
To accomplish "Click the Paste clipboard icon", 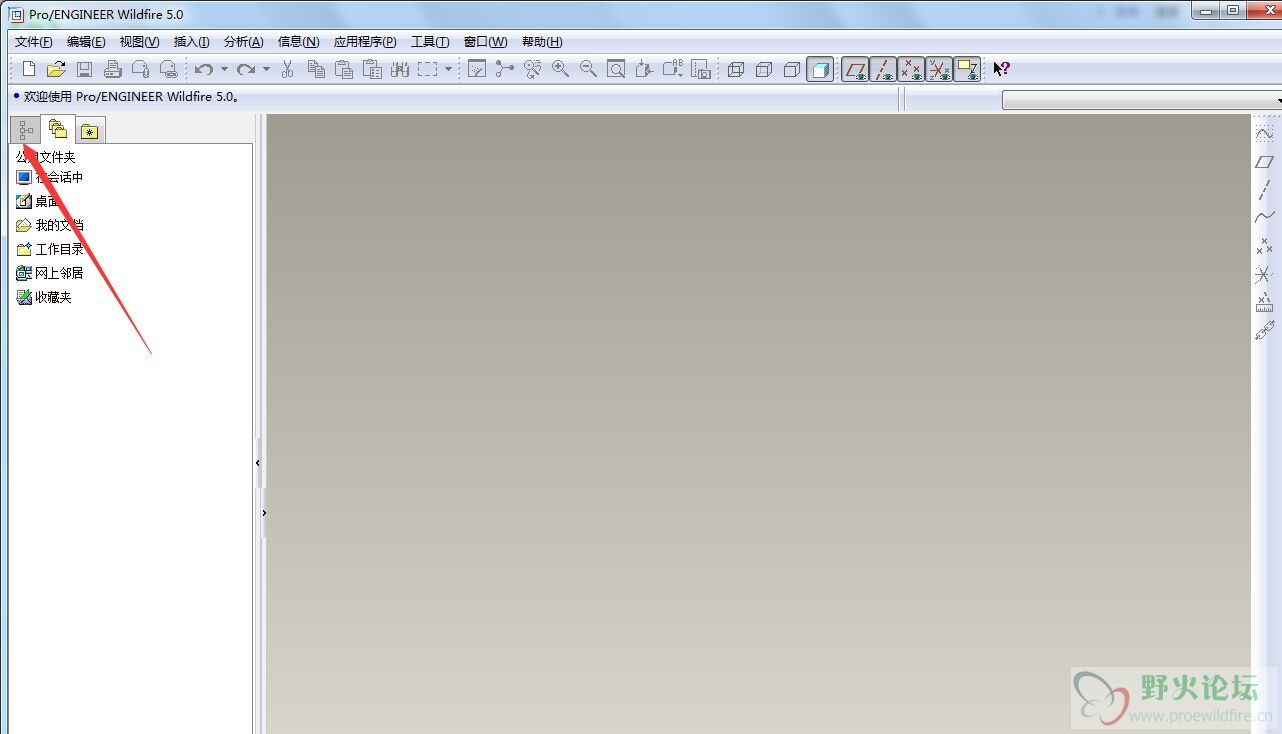I will pos(344,69).
